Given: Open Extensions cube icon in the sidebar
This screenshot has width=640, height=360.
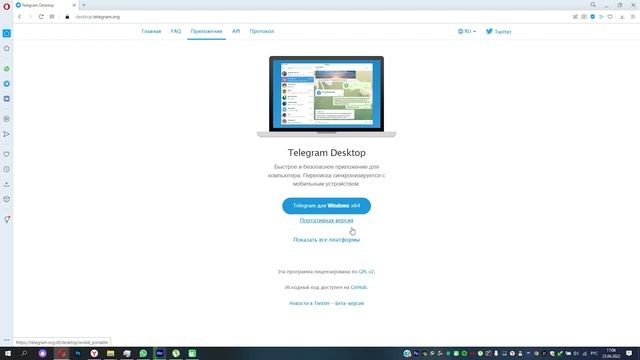Looking at the screenshot, I should 7,199.
